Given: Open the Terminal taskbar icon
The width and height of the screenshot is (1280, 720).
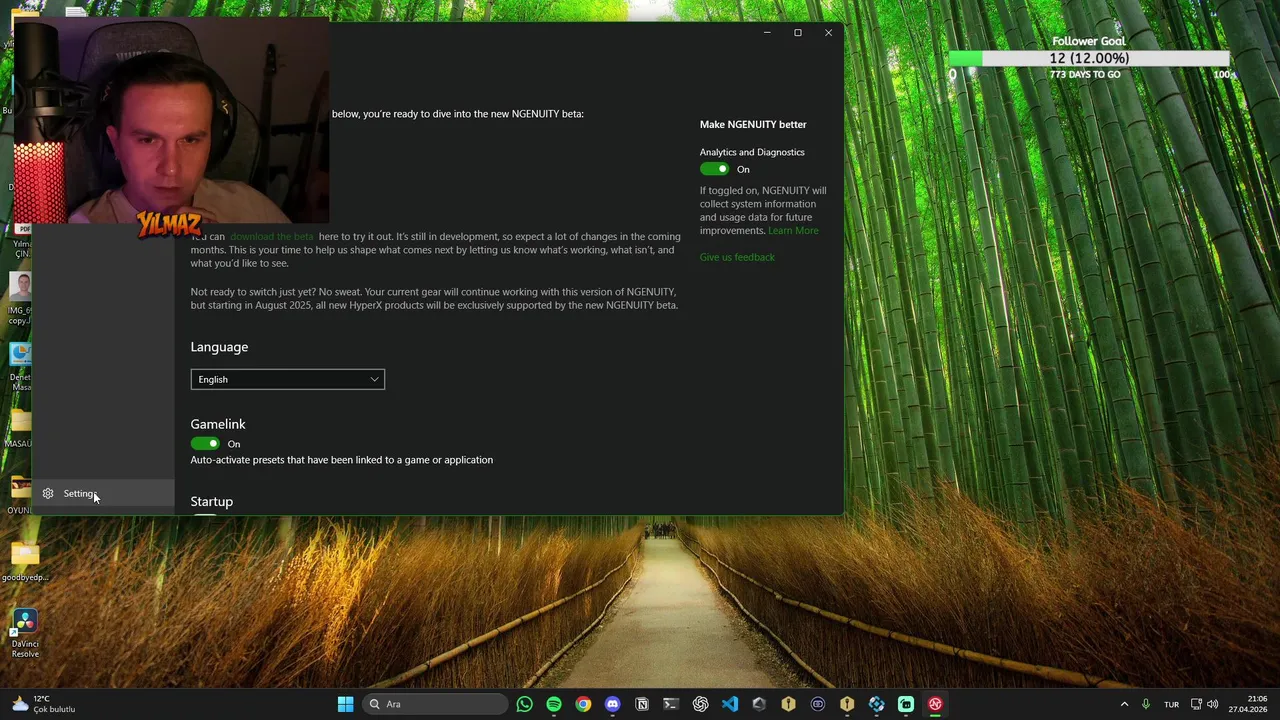Looking at the screenshot, I should pos(671,704).
